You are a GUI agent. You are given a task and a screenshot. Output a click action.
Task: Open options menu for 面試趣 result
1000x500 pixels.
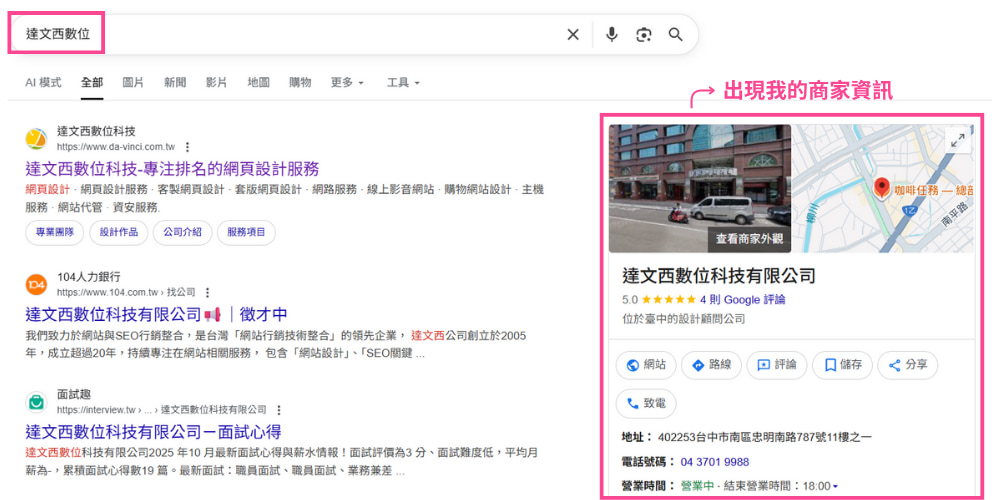click(x=279, y=410)
